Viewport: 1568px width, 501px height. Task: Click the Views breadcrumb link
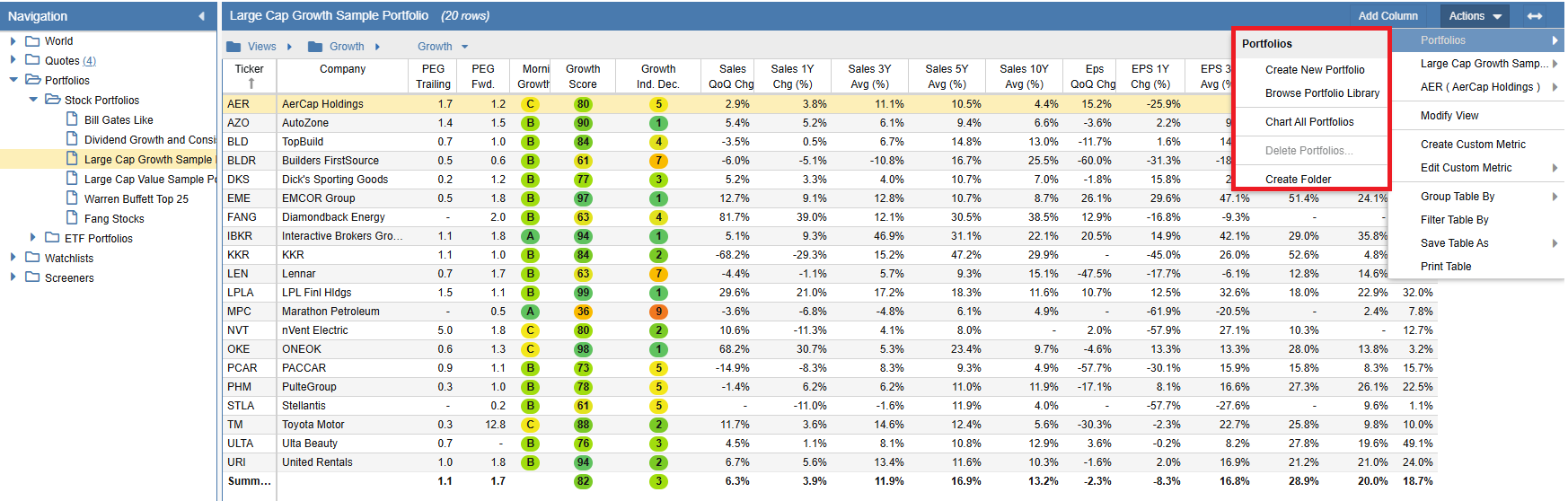point(261,47)
